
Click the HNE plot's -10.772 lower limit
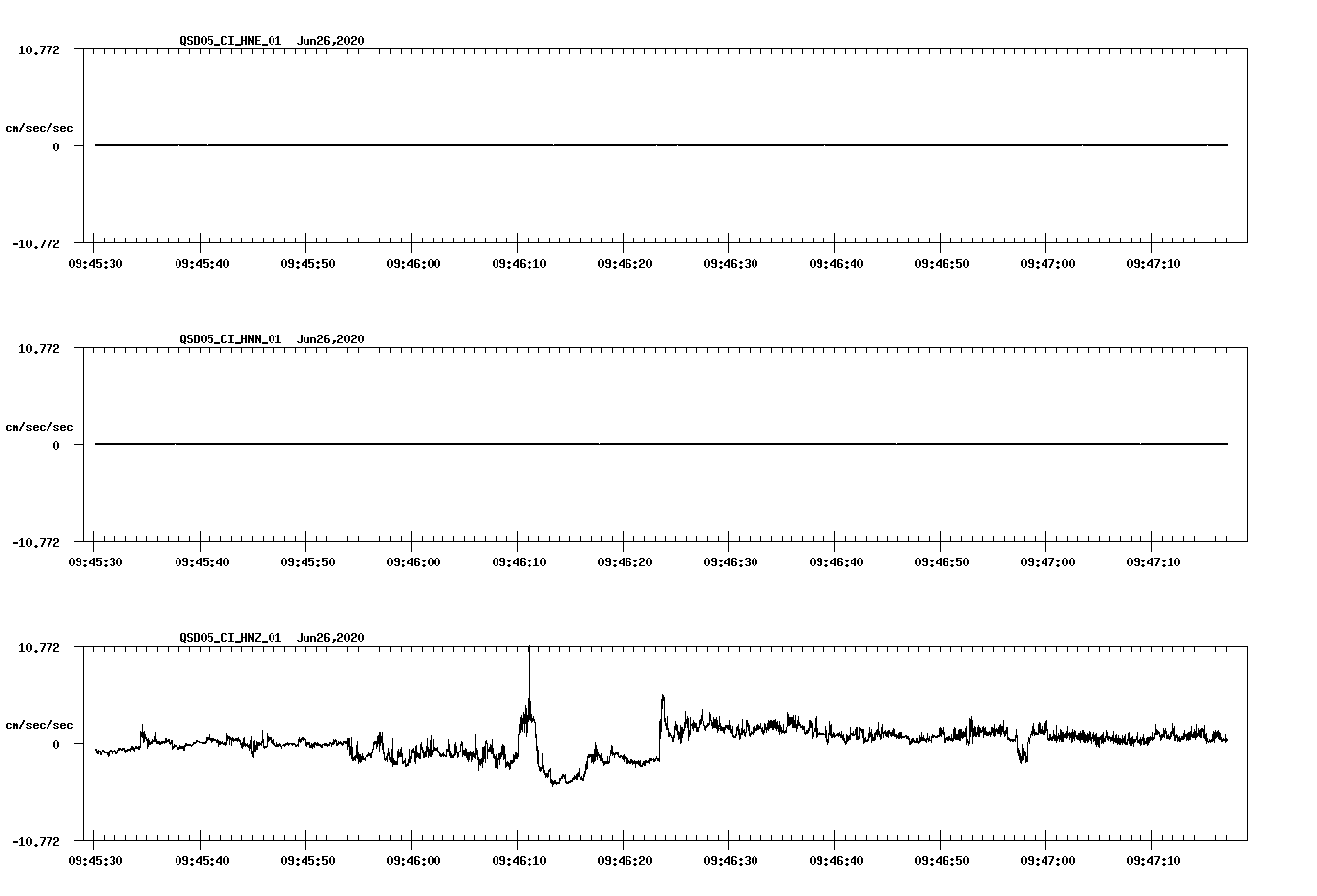36,244
